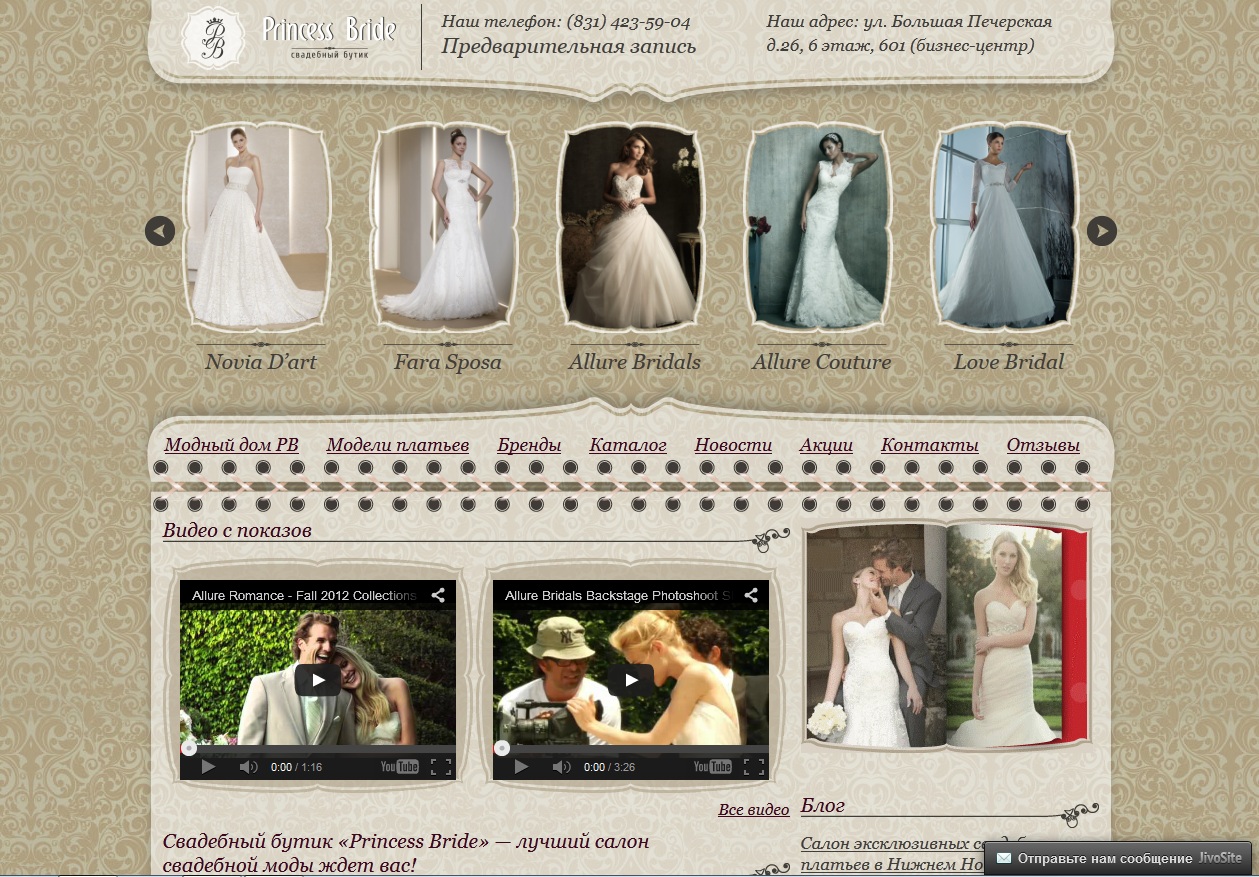Select Novia D'art dress thumbnail

point(255,227)
